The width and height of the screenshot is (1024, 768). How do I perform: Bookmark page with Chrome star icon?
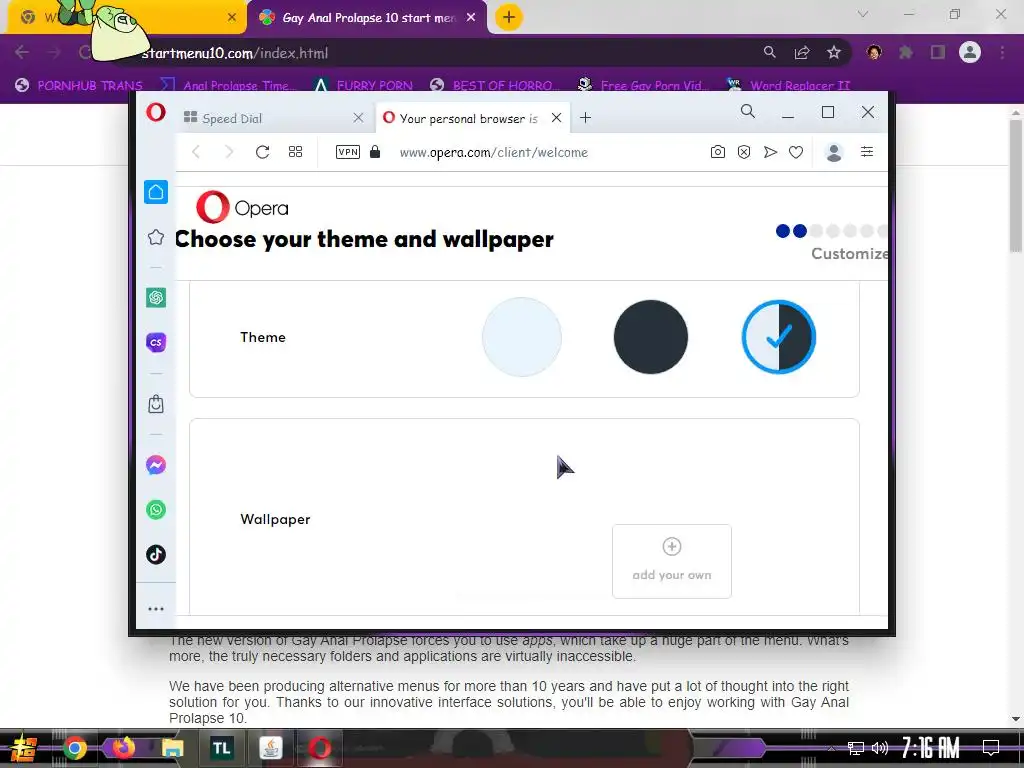(834, 52)
